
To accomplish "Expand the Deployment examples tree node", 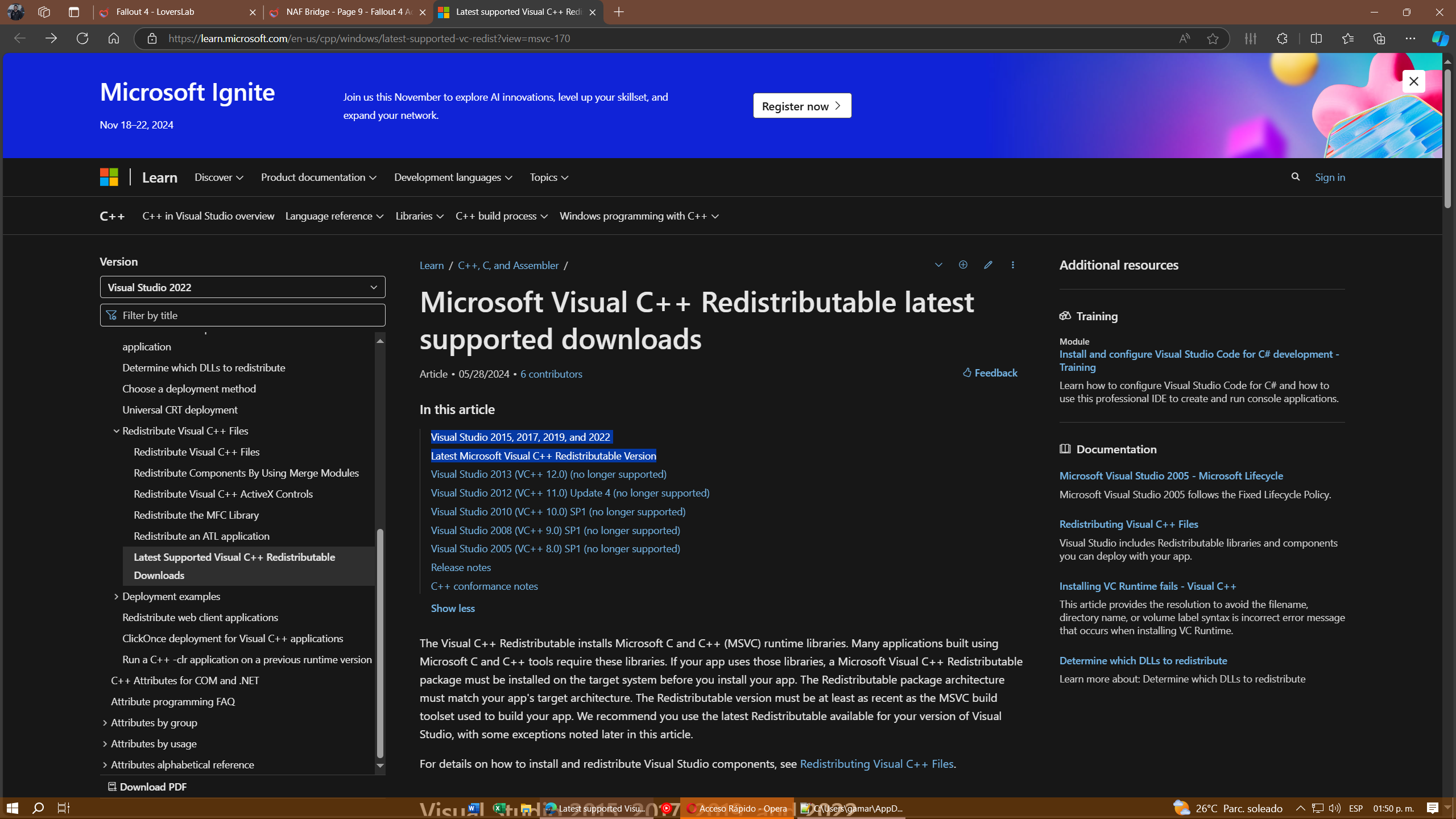I will coord(116,597).
